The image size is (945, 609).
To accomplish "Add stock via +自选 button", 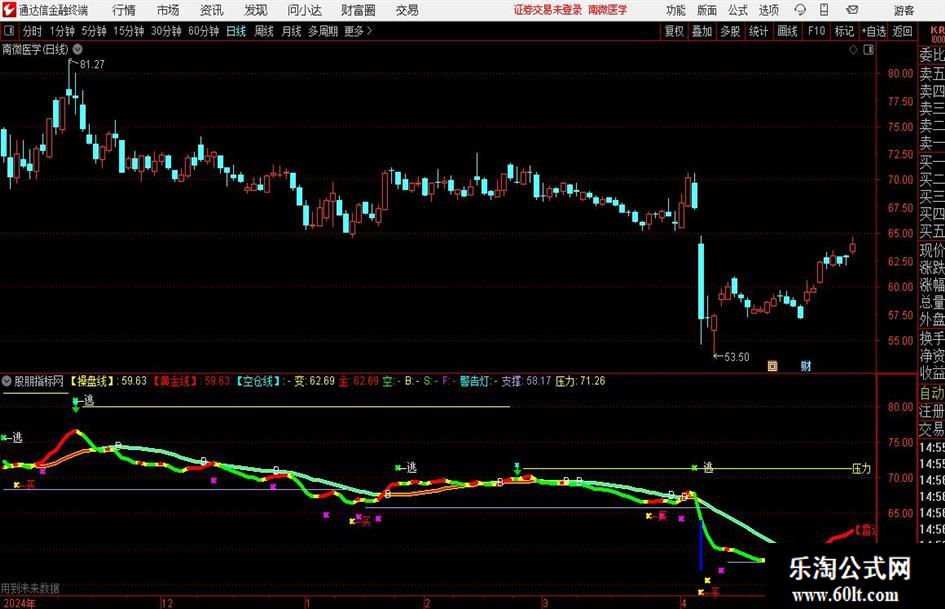I will coord(873,31).
